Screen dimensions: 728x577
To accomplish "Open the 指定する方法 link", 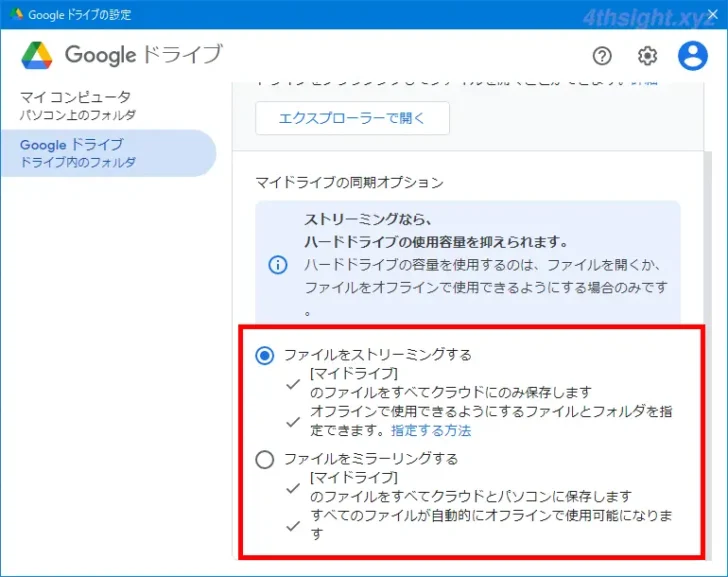I will pyautogui.click(x=431, y=430).
